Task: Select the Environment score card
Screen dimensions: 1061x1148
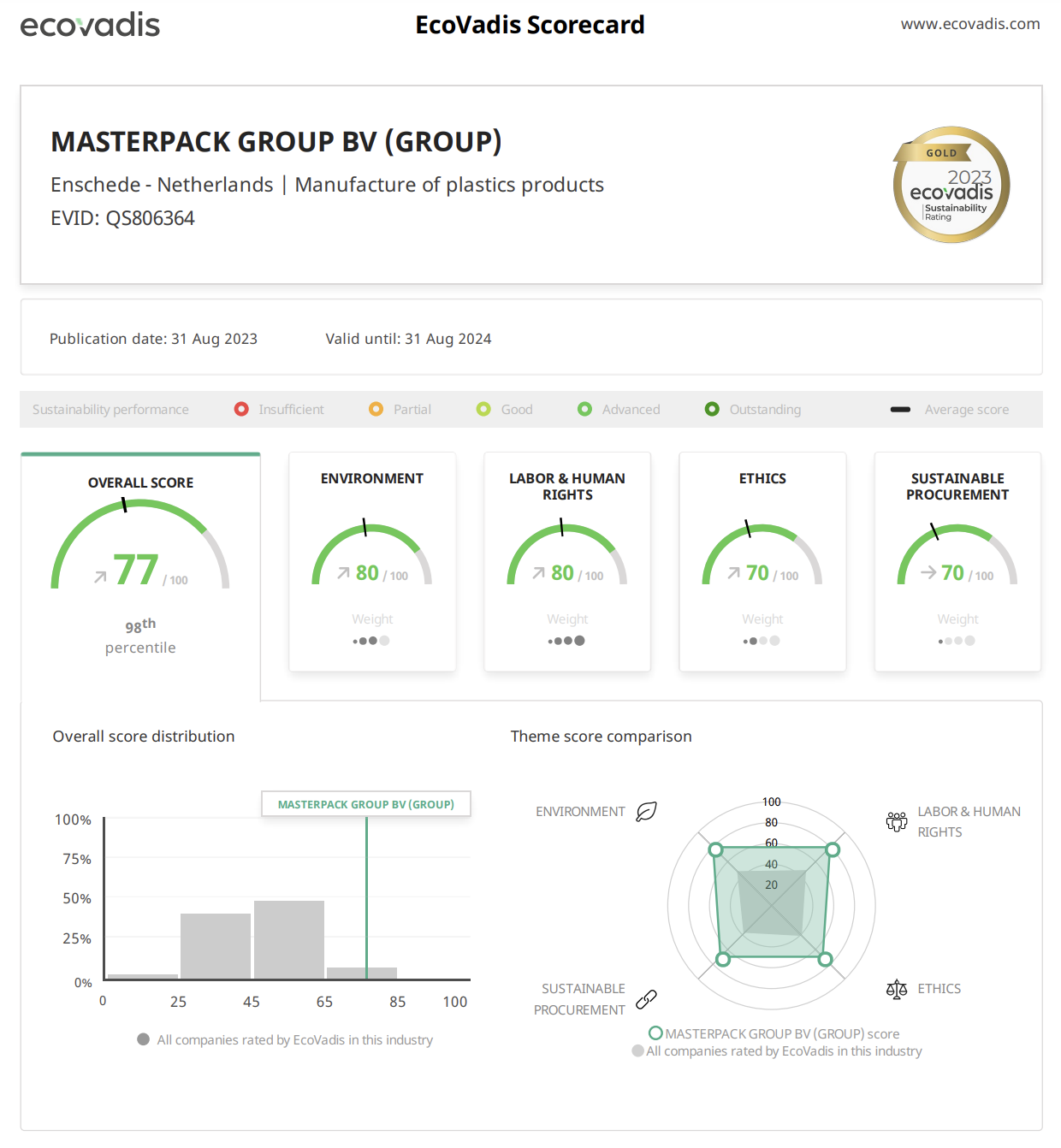Action: tap(372, 561)
